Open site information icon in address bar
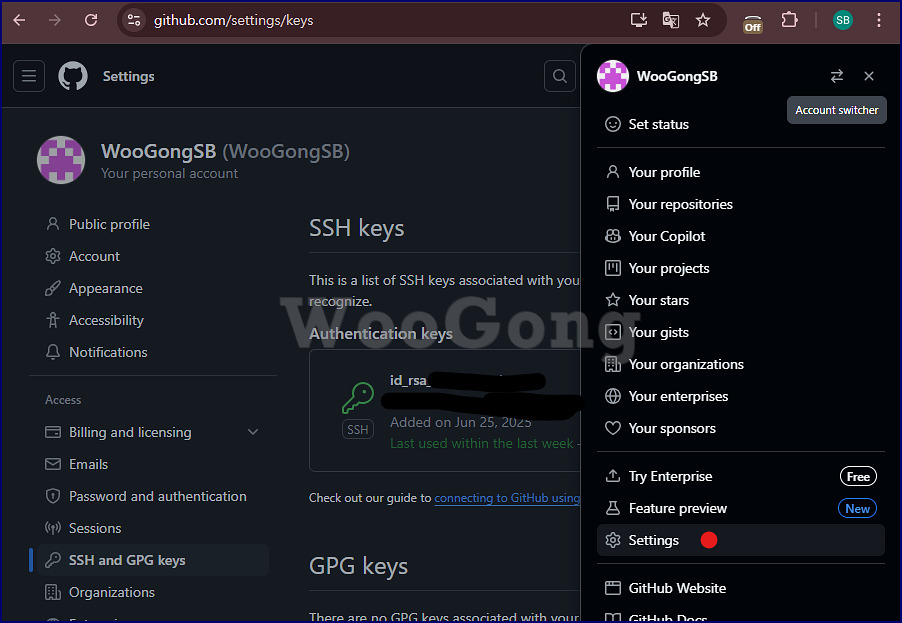The image size is (902, 623). pyautogui.click(x=133, y=20)
